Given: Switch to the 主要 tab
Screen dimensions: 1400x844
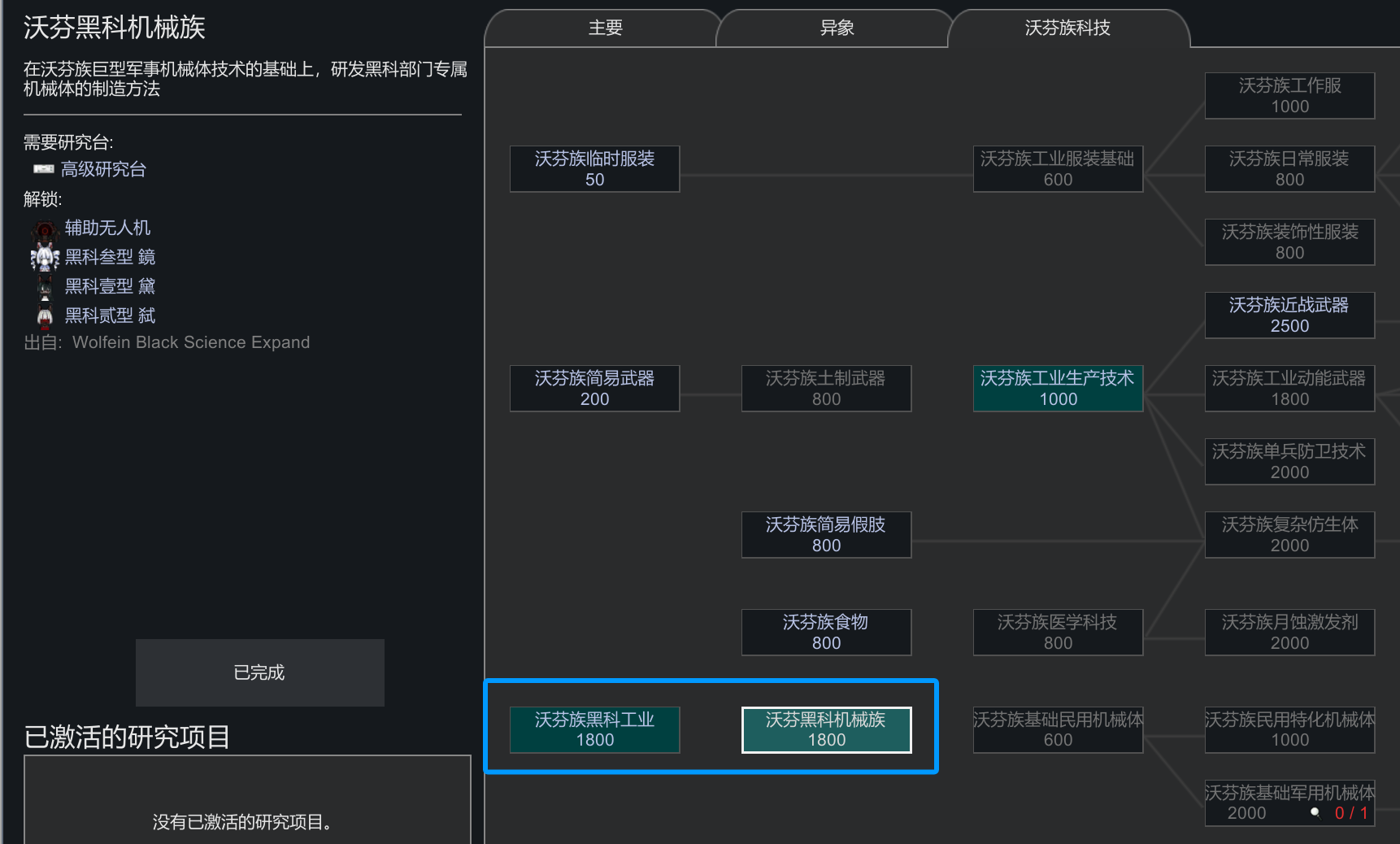Looking at the screenshot, I should pyautogui.click(x=605, y=28).
